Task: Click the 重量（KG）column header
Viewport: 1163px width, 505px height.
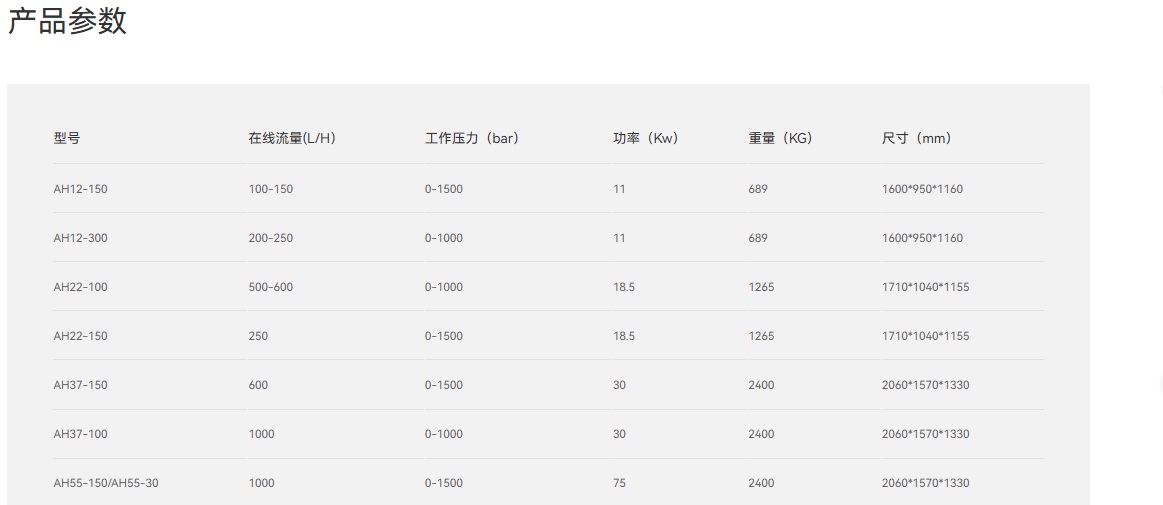Action: click(780, 138)
